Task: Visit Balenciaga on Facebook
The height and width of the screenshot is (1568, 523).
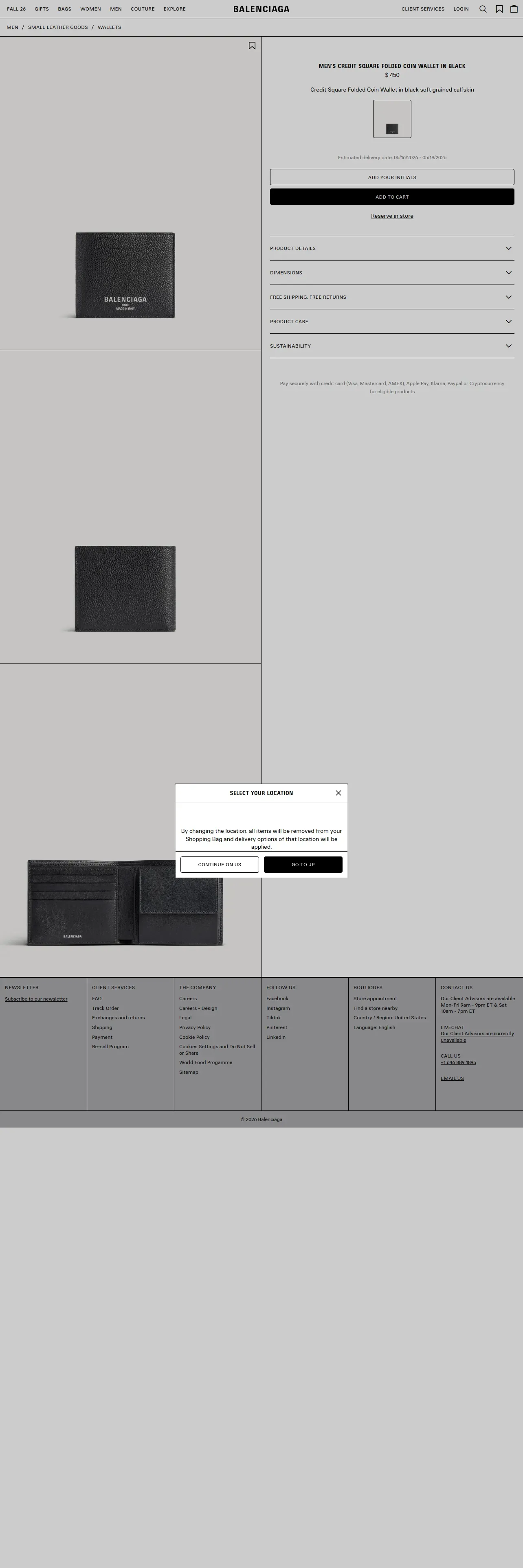Action: pos(277,998)
